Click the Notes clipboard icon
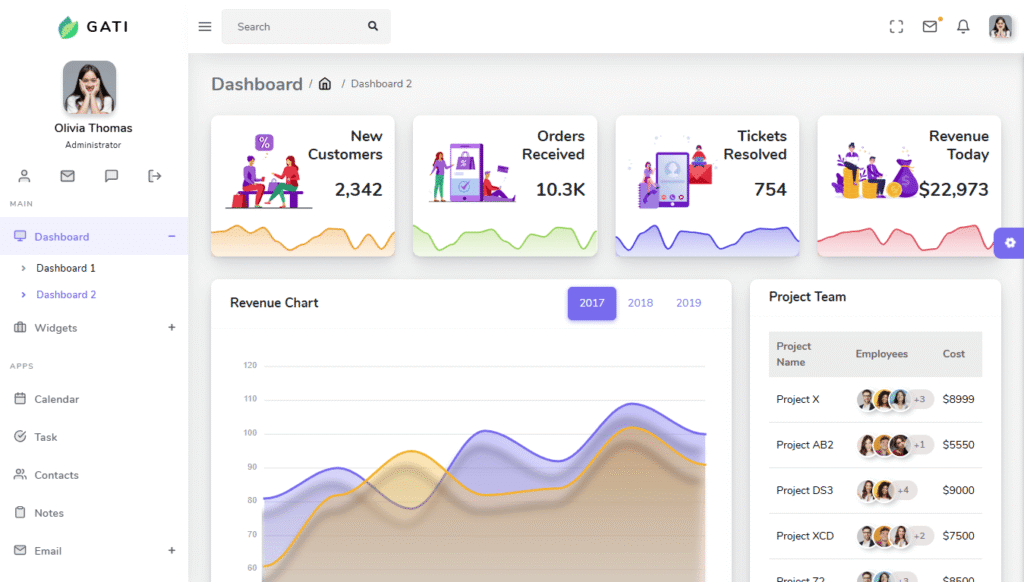 click(20, 512)
